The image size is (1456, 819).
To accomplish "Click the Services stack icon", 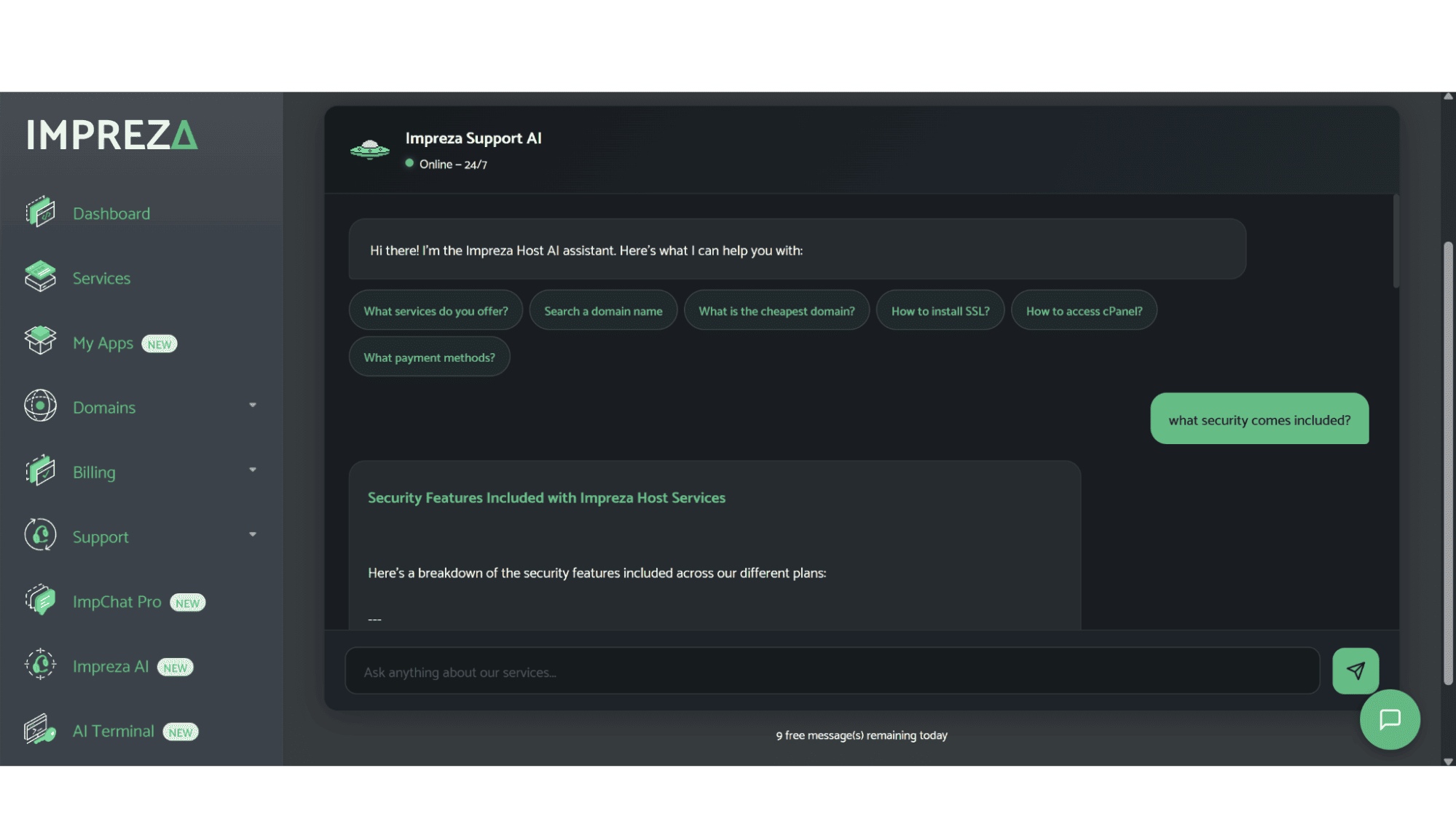I will (40, 277).
